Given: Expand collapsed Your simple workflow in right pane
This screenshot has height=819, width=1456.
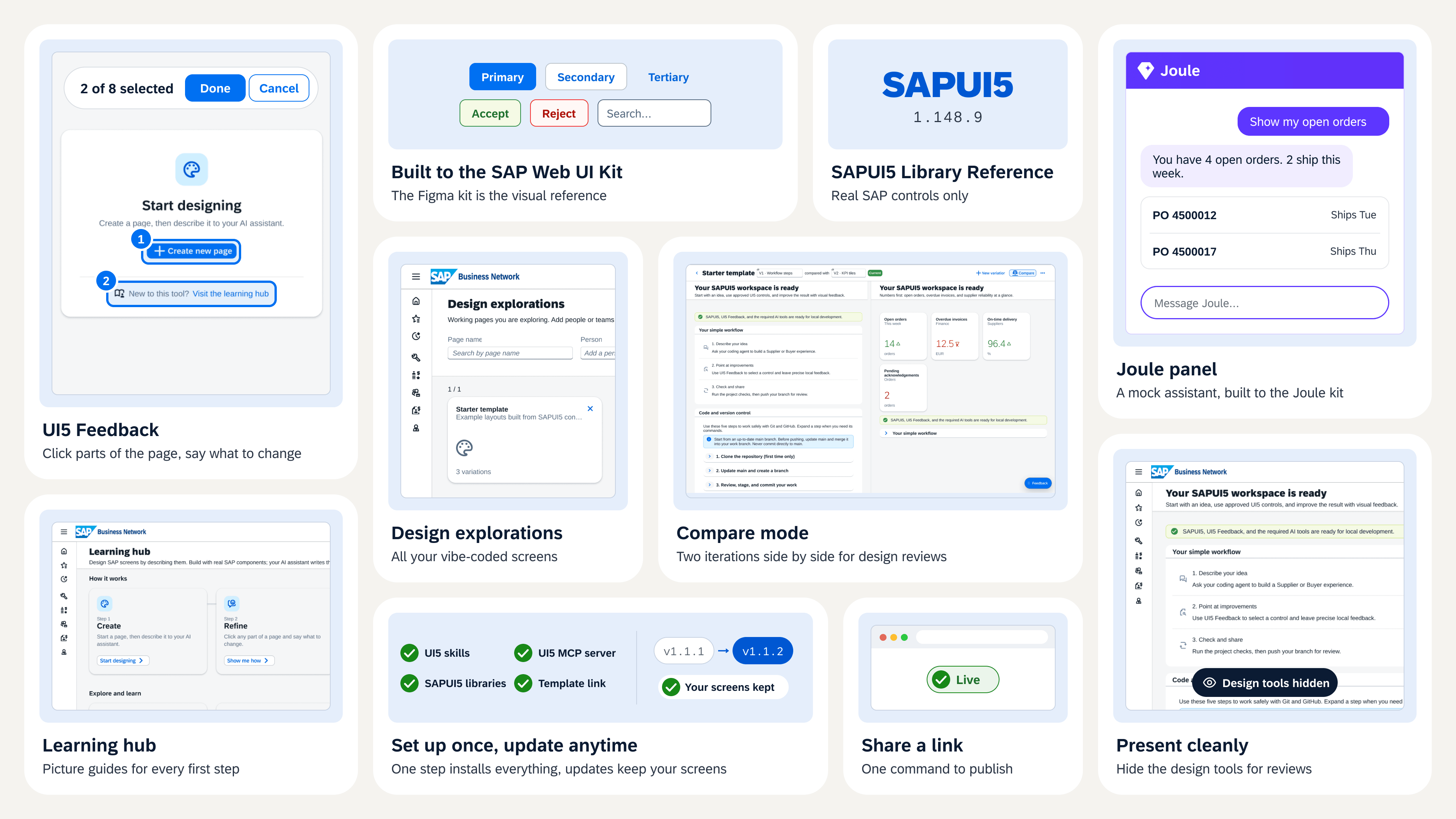Looking at the screenshot, I should pyautogui.click(x=963, y=433).
